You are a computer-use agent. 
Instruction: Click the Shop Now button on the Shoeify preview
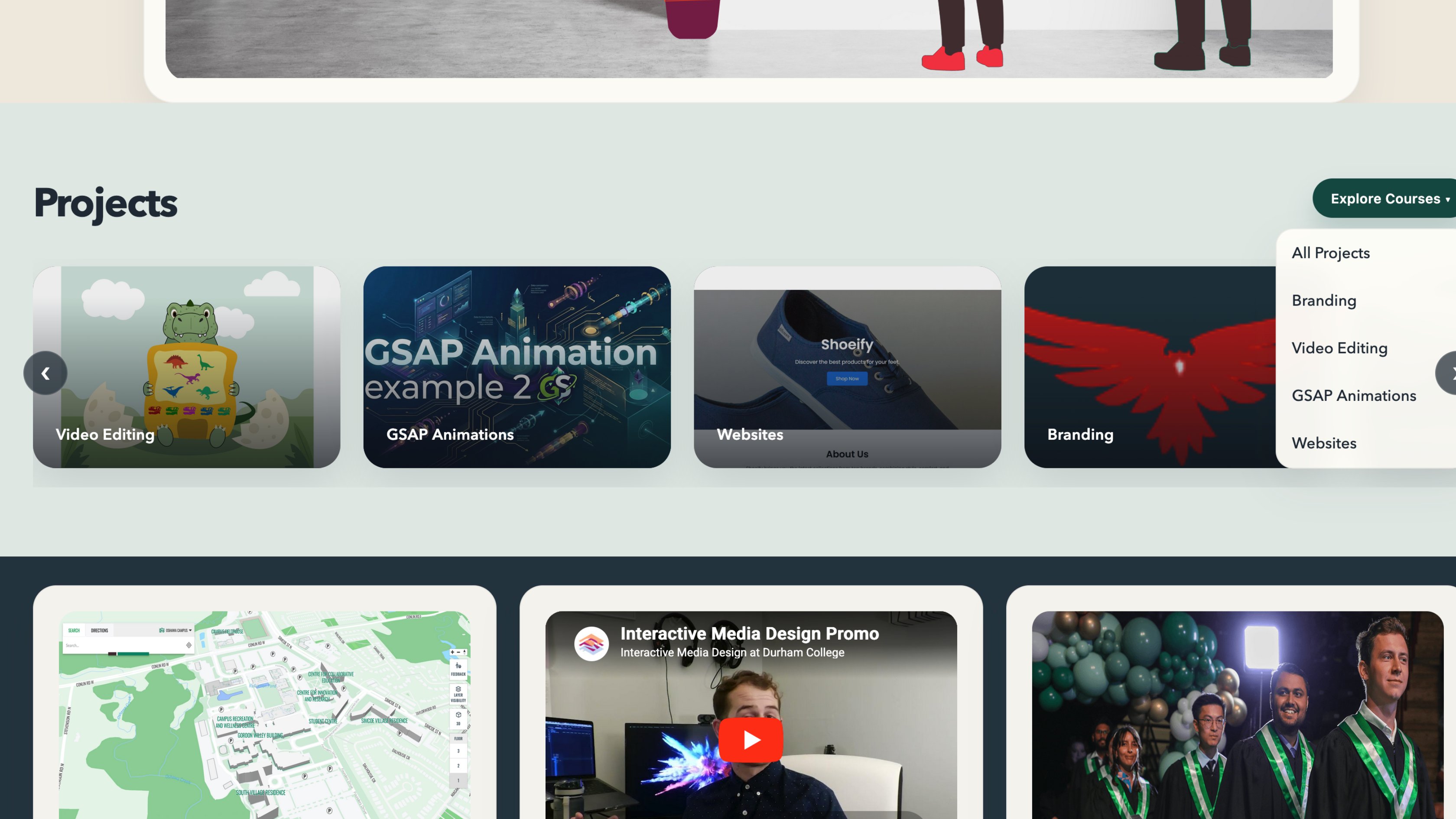click(847, 379)
